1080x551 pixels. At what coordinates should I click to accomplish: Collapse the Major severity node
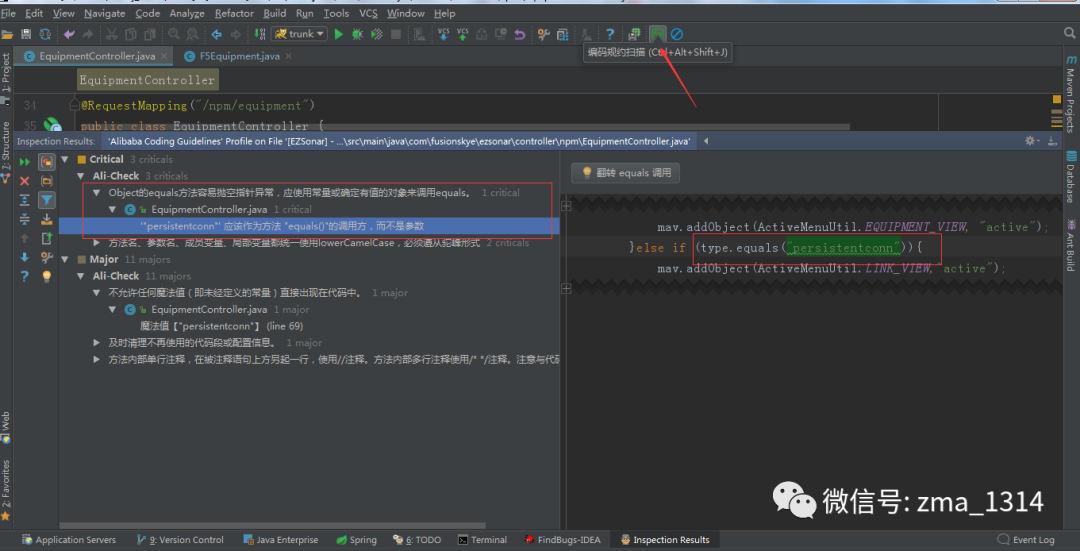[x=65, y=260]
